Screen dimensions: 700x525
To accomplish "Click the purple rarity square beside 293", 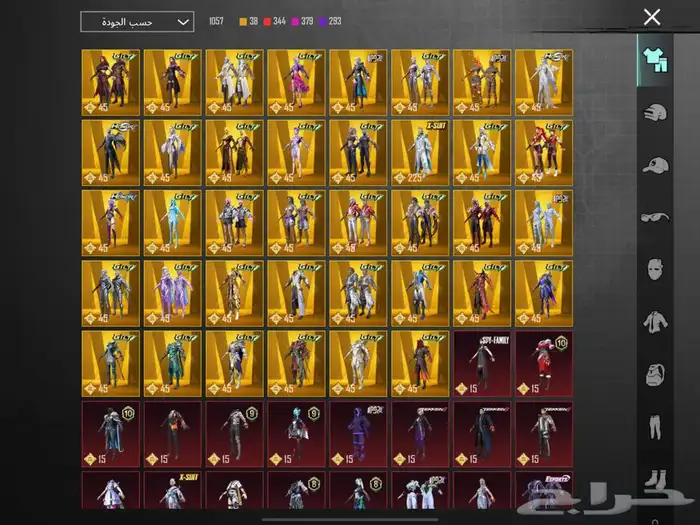I will (322, 21).
